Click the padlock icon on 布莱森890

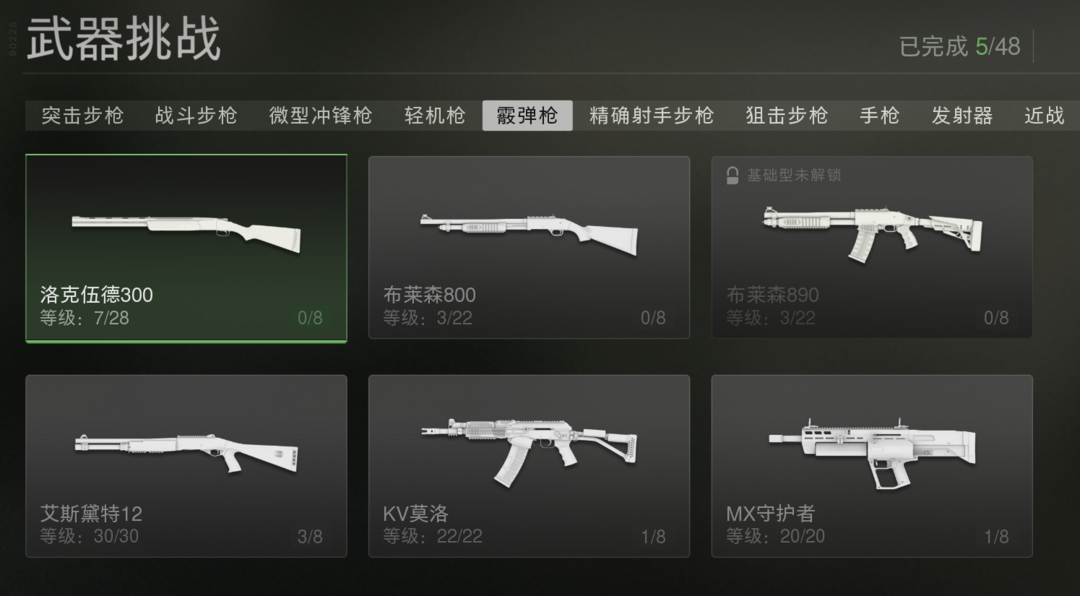click(x=732, y=176)
